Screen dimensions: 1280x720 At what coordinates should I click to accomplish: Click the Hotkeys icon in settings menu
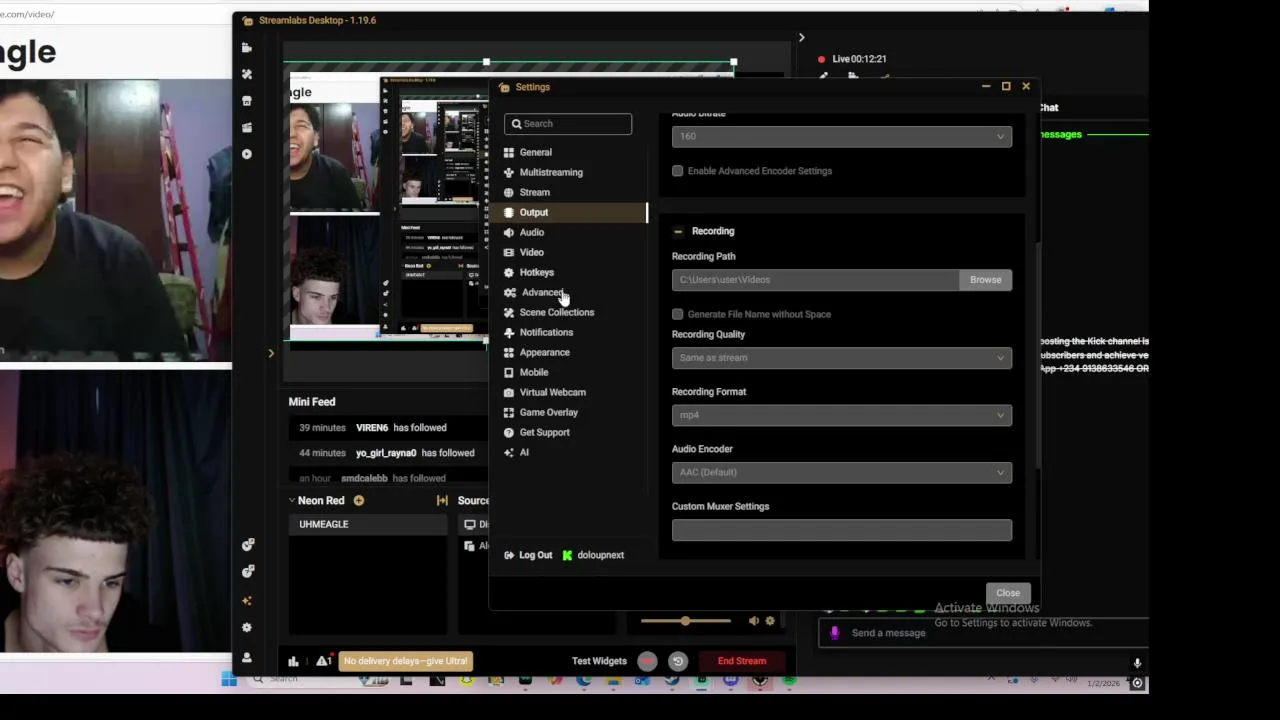tap(509, 272)
